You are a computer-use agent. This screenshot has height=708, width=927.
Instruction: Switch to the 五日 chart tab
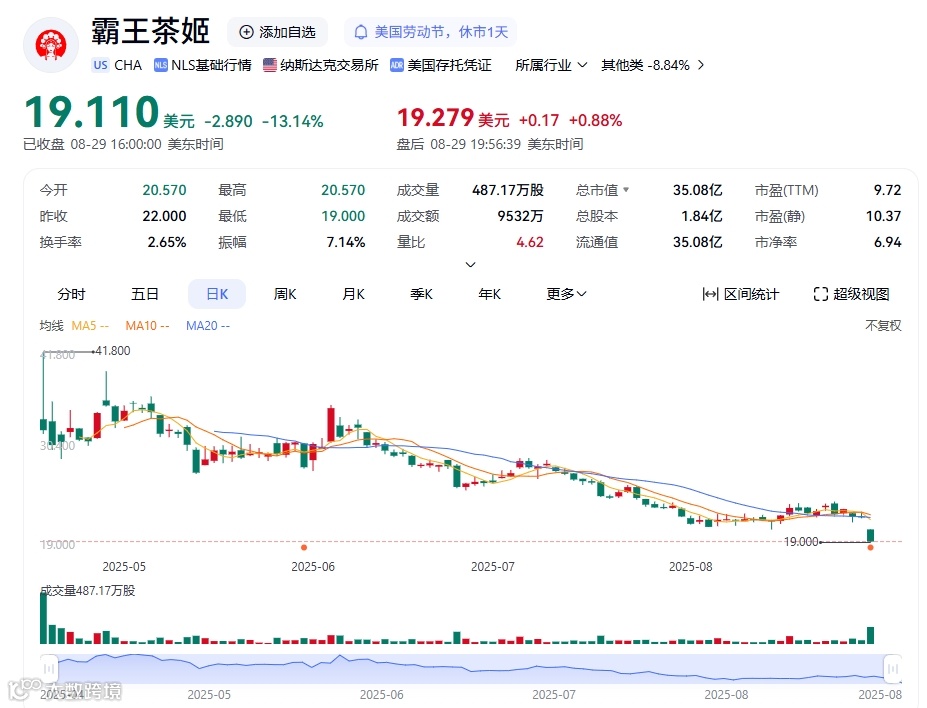pos(145,294)
